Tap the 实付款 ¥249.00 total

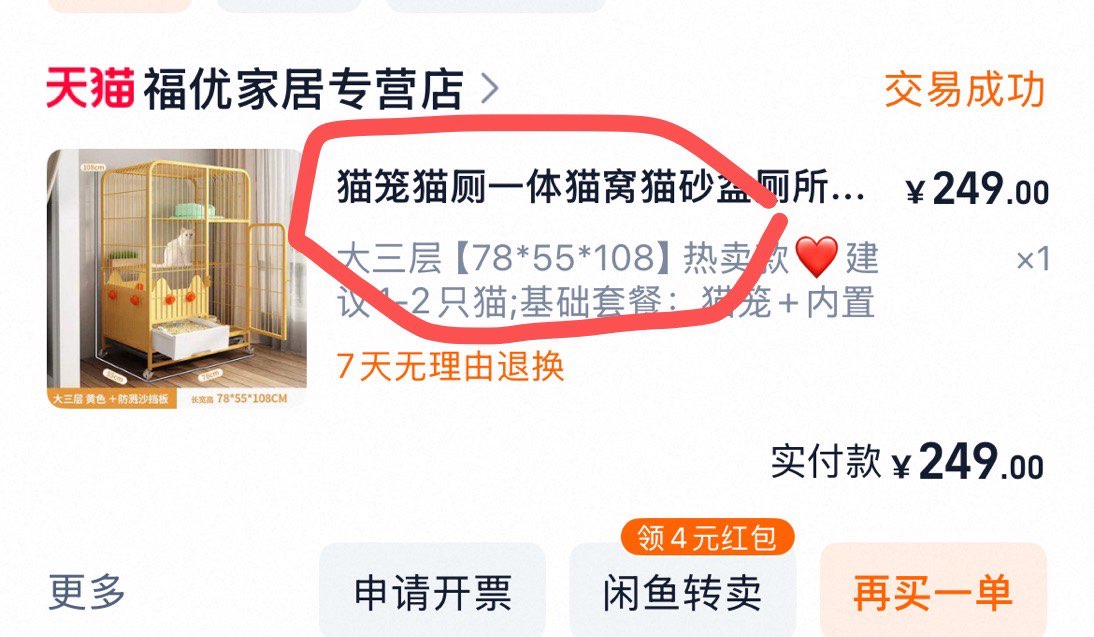pyautogui.click(x=907, y=462)
